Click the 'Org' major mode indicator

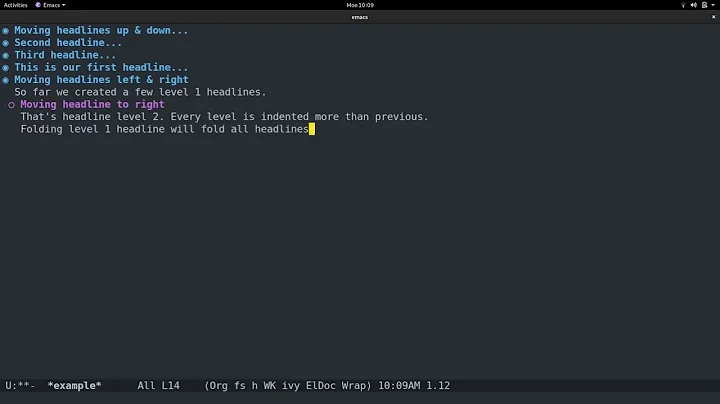(x=219, y=386)
